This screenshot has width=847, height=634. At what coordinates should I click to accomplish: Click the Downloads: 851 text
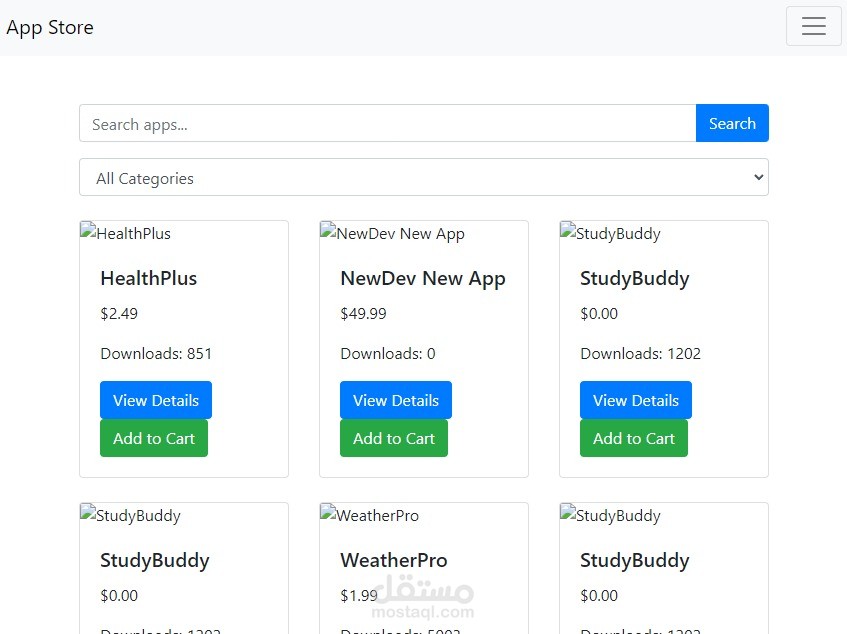point(156,354)
